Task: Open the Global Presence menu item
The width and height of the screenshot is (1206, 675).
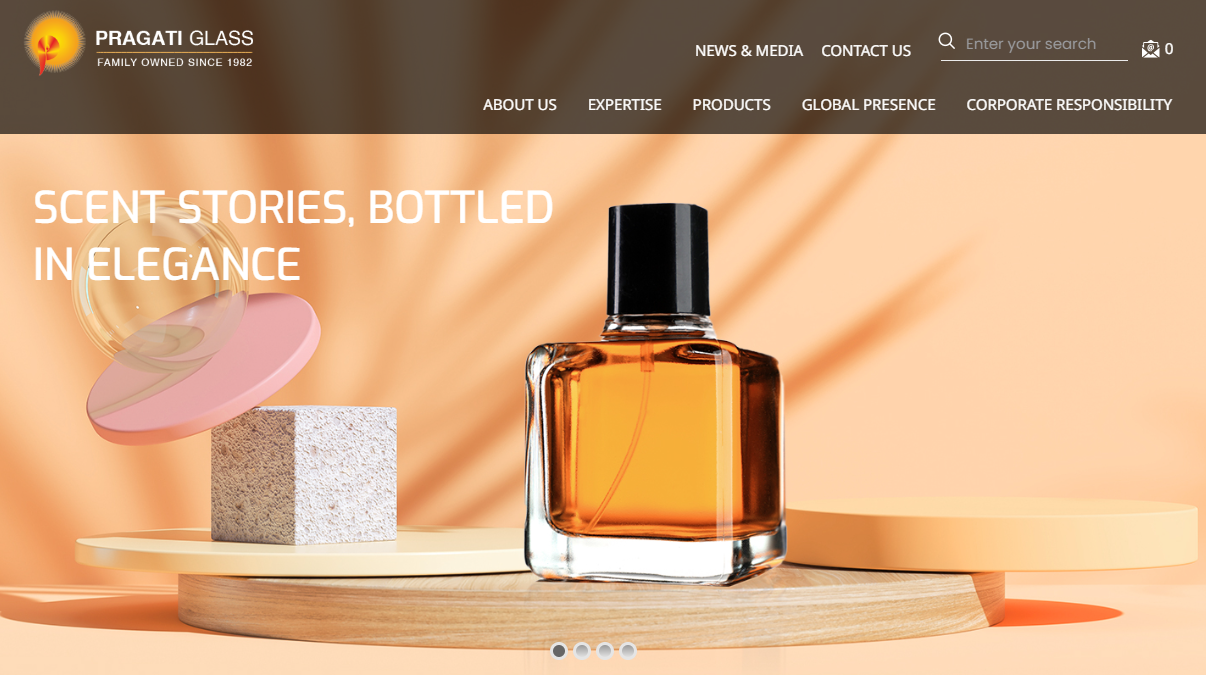Action: (x=869, y=104)
